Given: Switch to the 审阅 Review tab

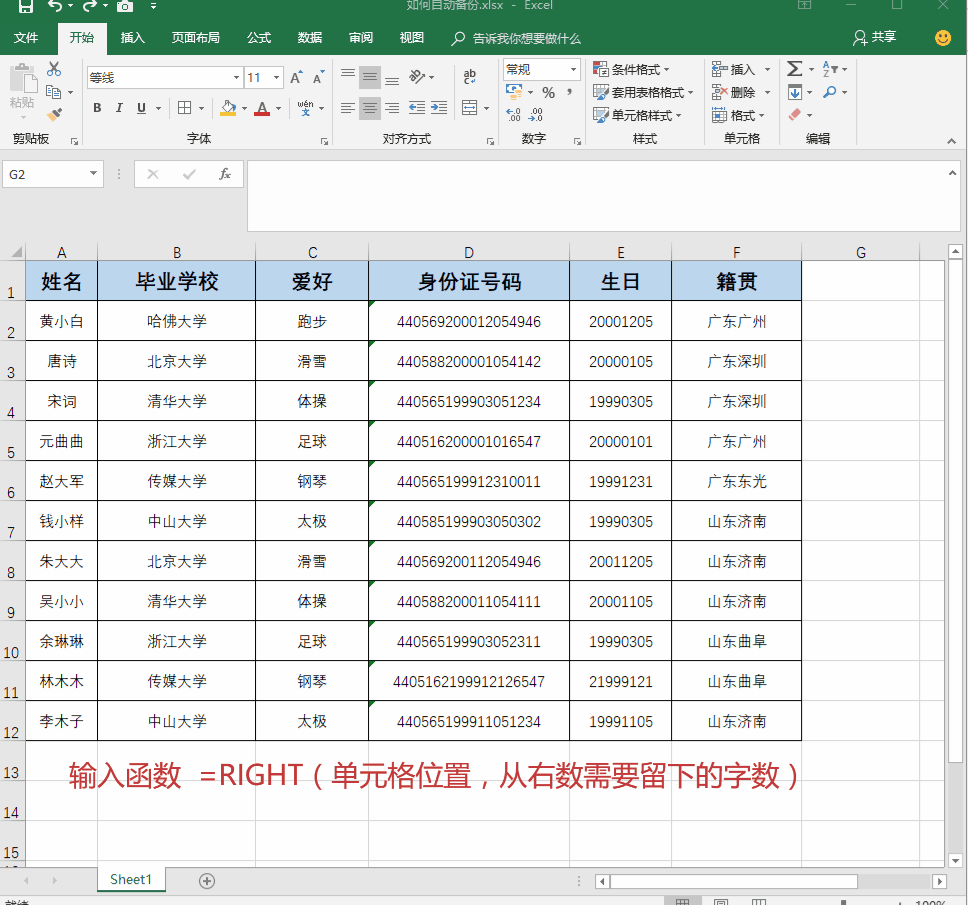Looking at the screenshot, I should 361,38.
